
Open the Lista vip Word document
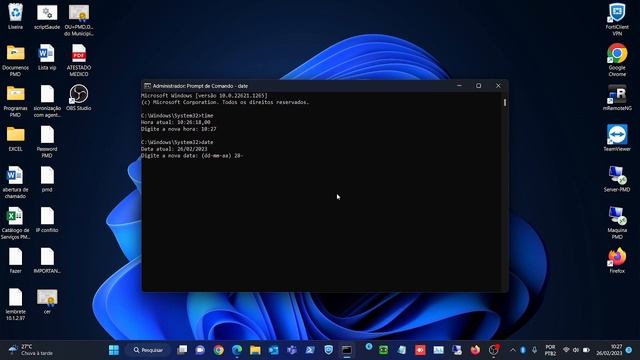[x=47, y=57]
